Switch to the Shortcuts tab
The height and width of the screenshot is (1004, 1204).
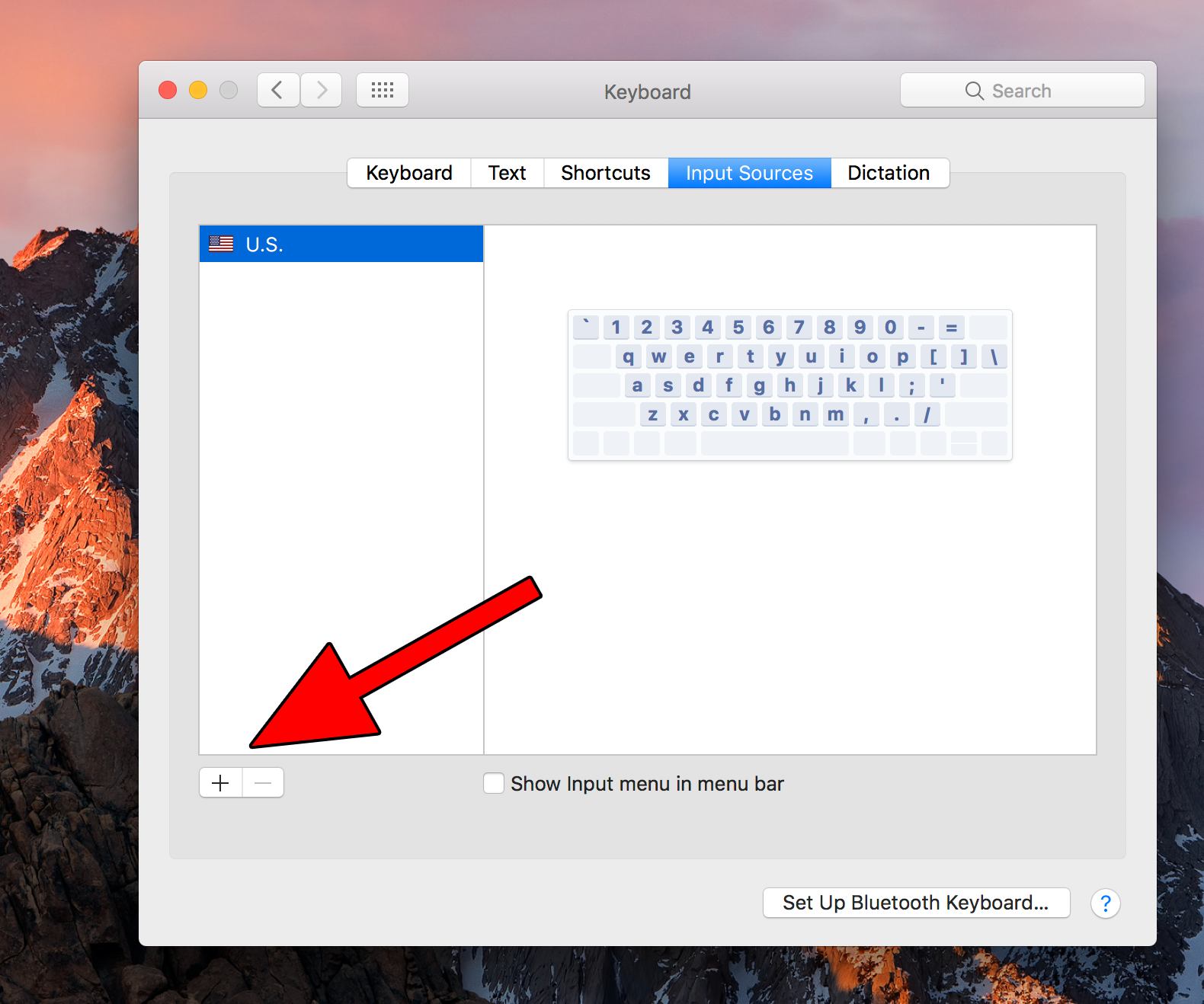point(606,173)
